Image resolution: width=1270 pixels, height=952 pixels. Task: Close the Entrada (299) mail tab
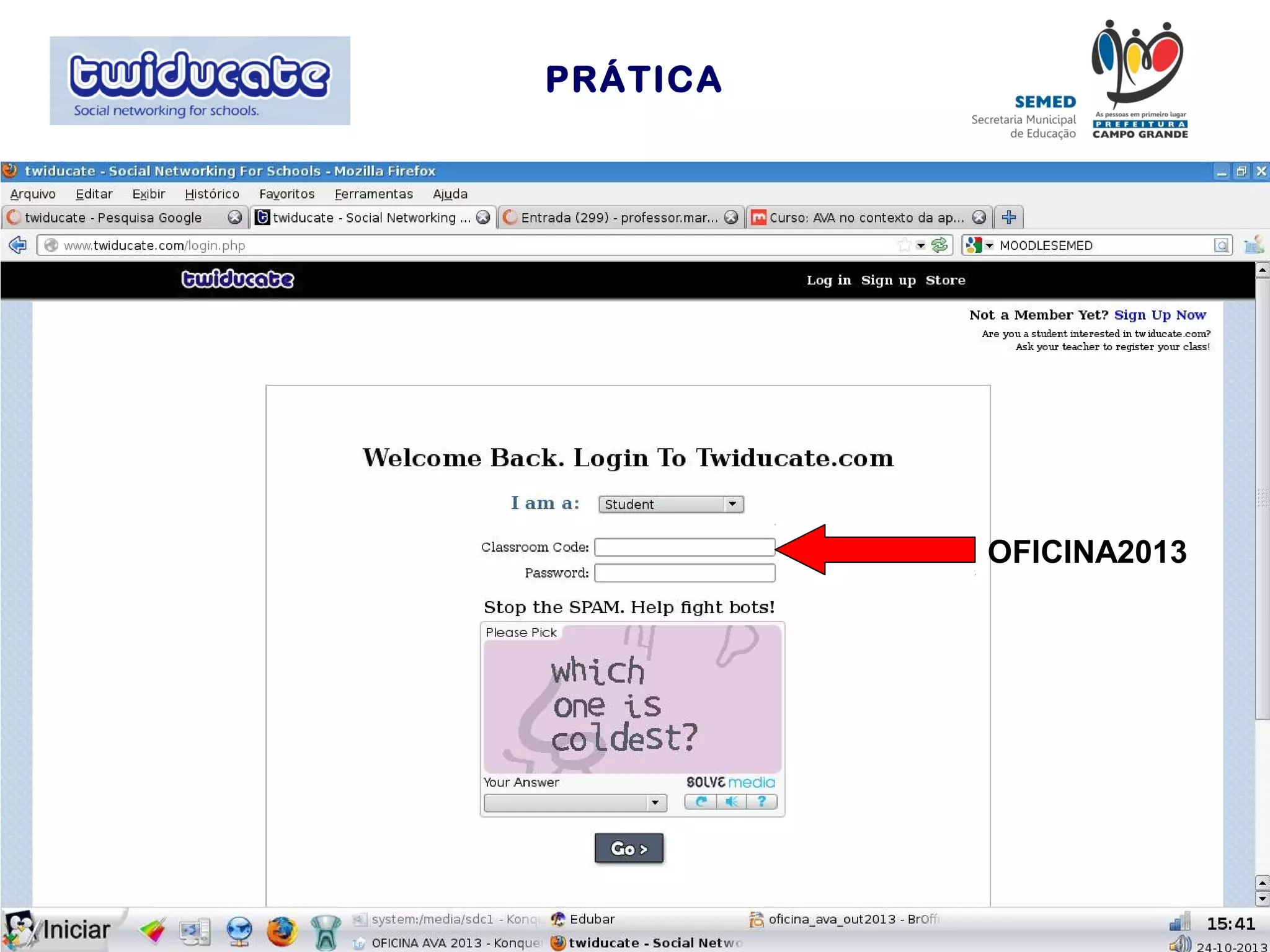[731, 218]
